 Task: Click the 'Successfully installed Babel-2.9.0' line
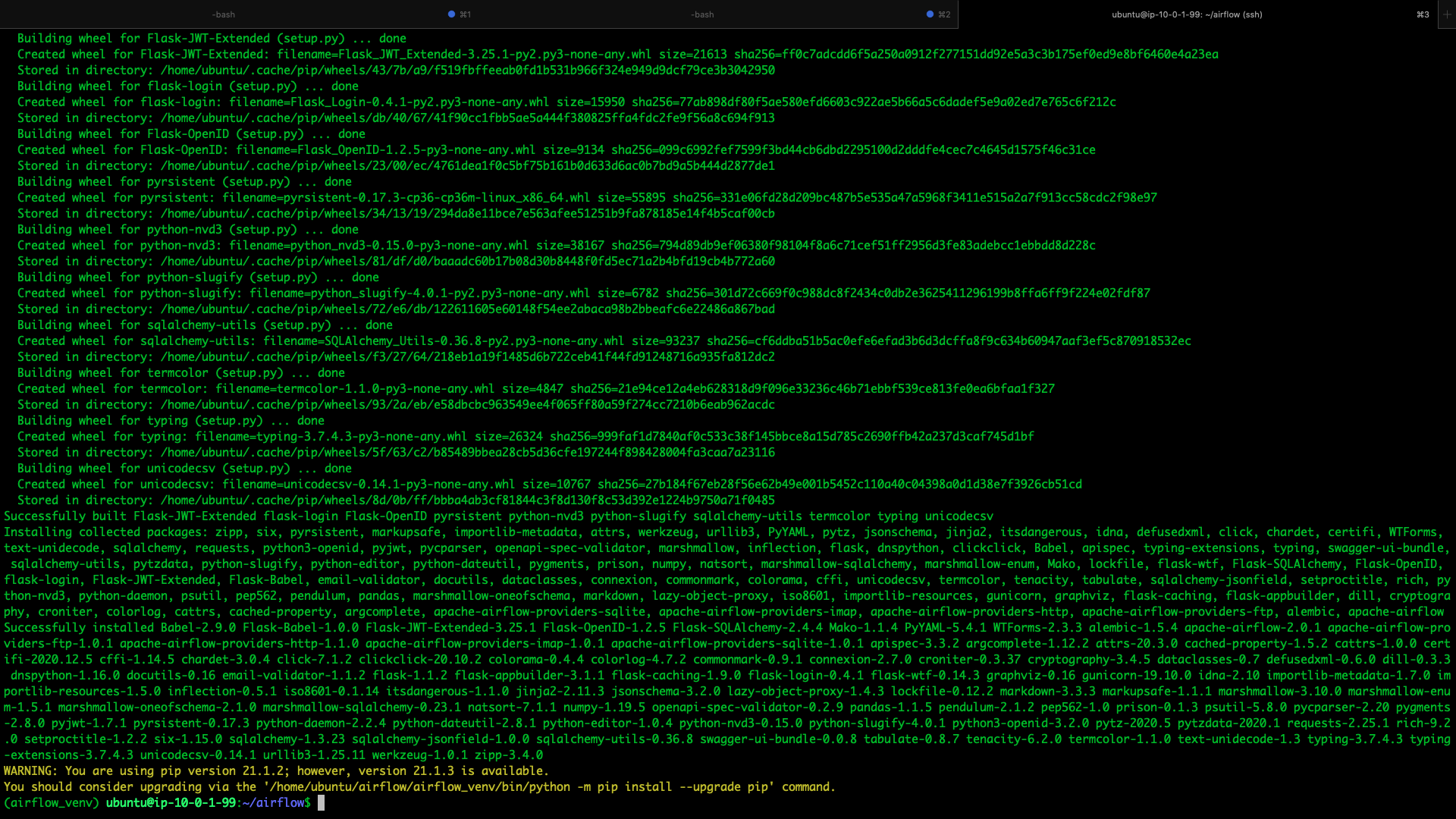727,627
